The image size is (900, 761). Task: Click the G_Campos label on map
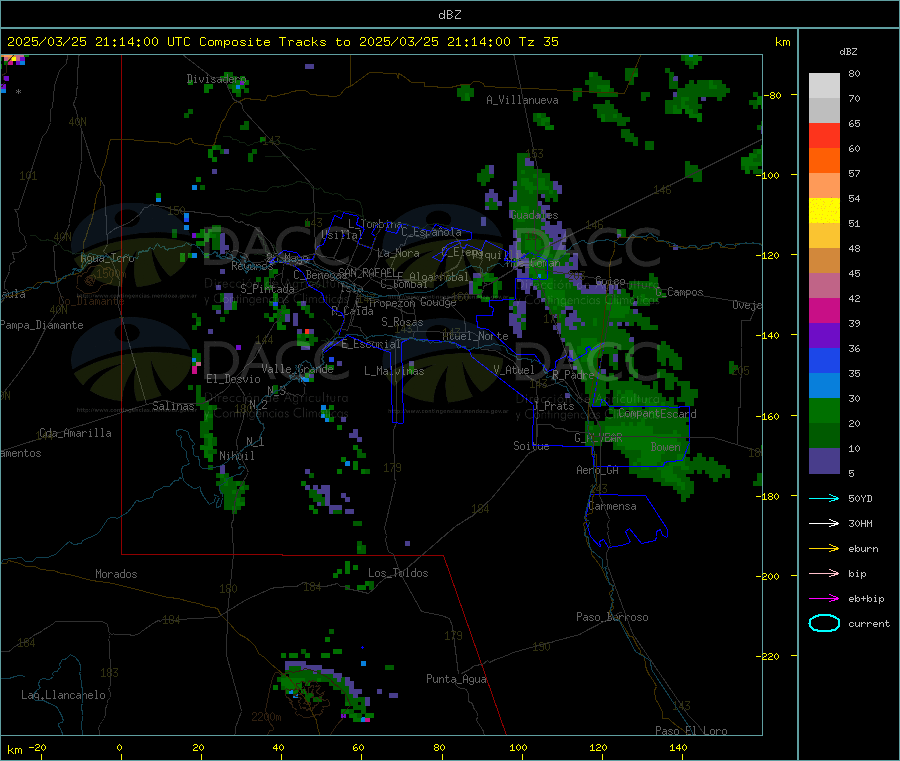click(679, 292)
